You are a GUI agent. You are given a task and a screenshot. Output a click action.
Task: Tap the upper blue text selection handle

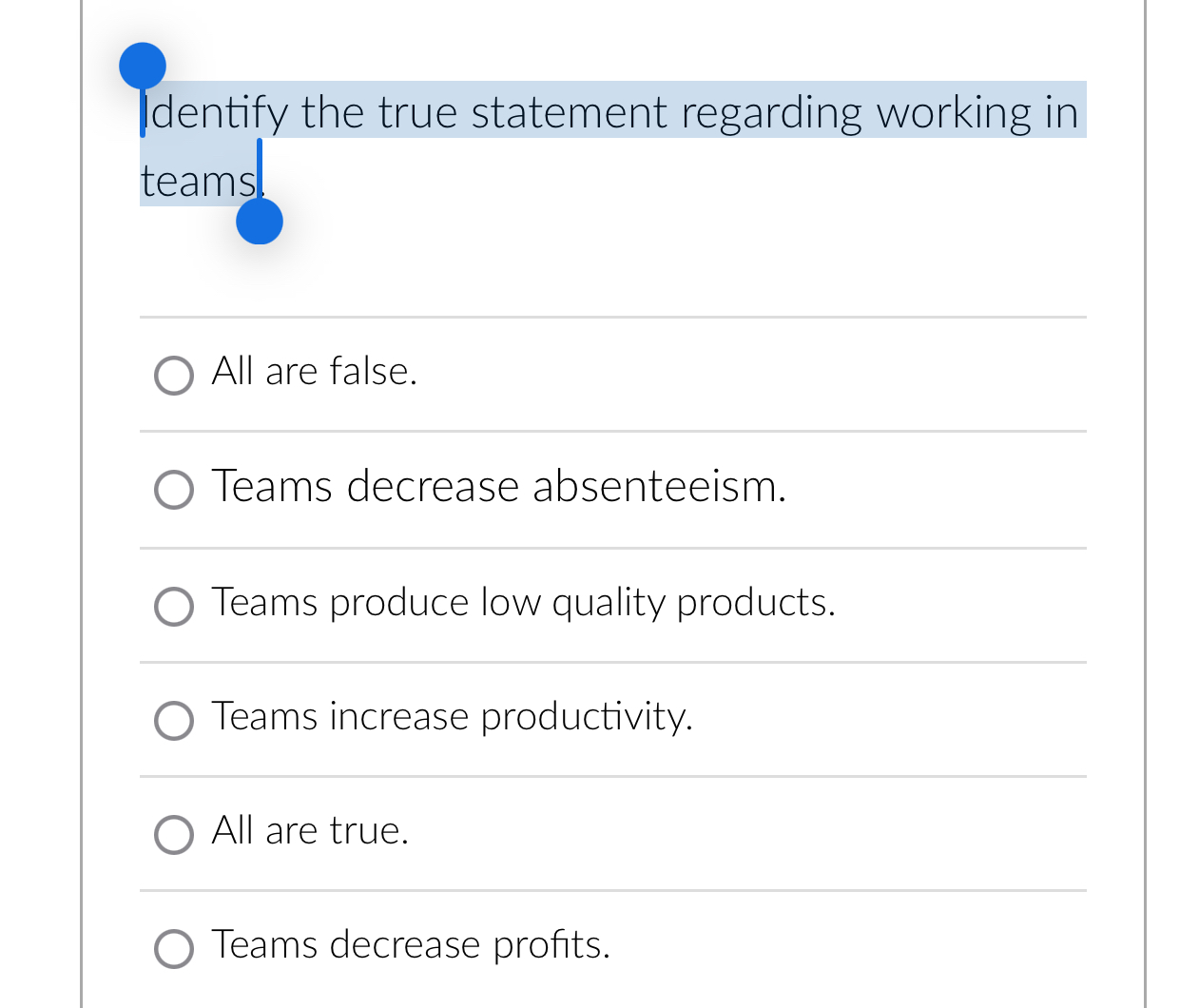(x=142, y=64)
